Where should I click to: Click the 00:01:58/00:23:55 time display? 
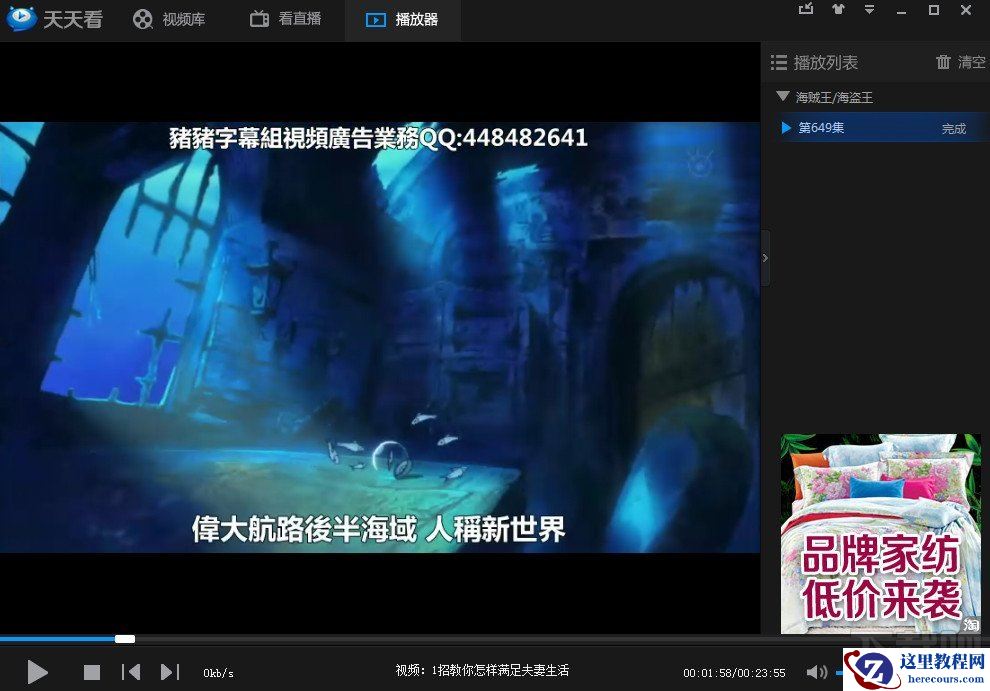coord(734,673)
